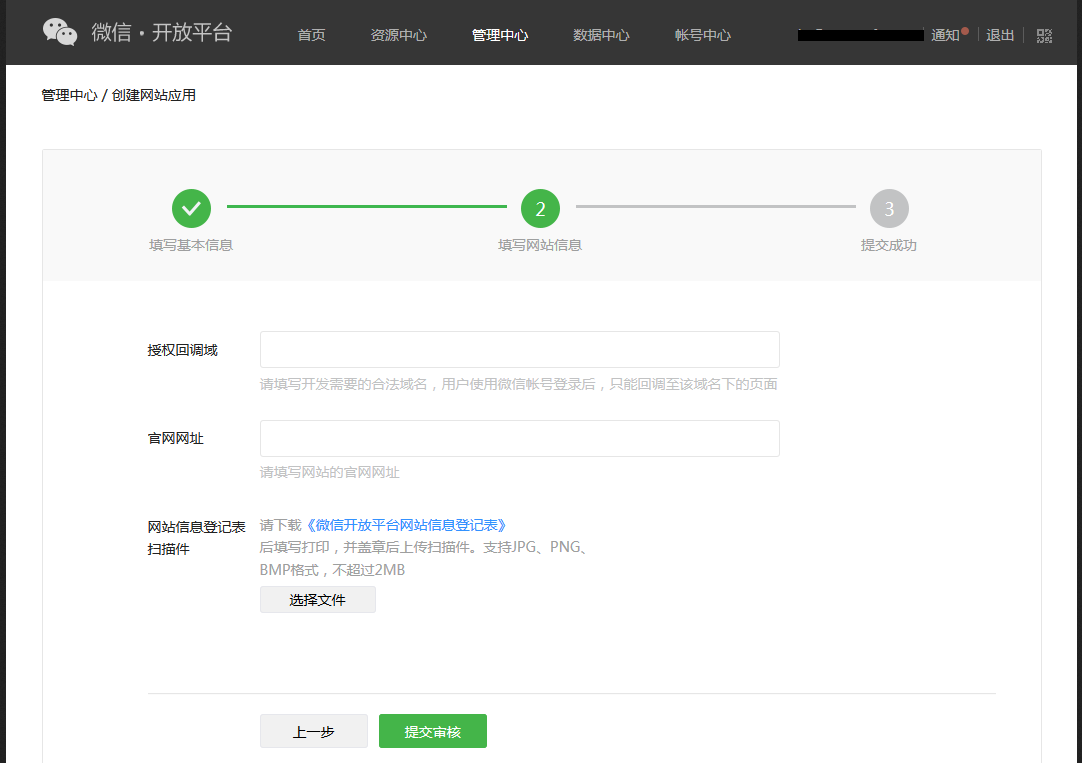
Task: Click the 官网网址 field label
Action: pos(175,439)
